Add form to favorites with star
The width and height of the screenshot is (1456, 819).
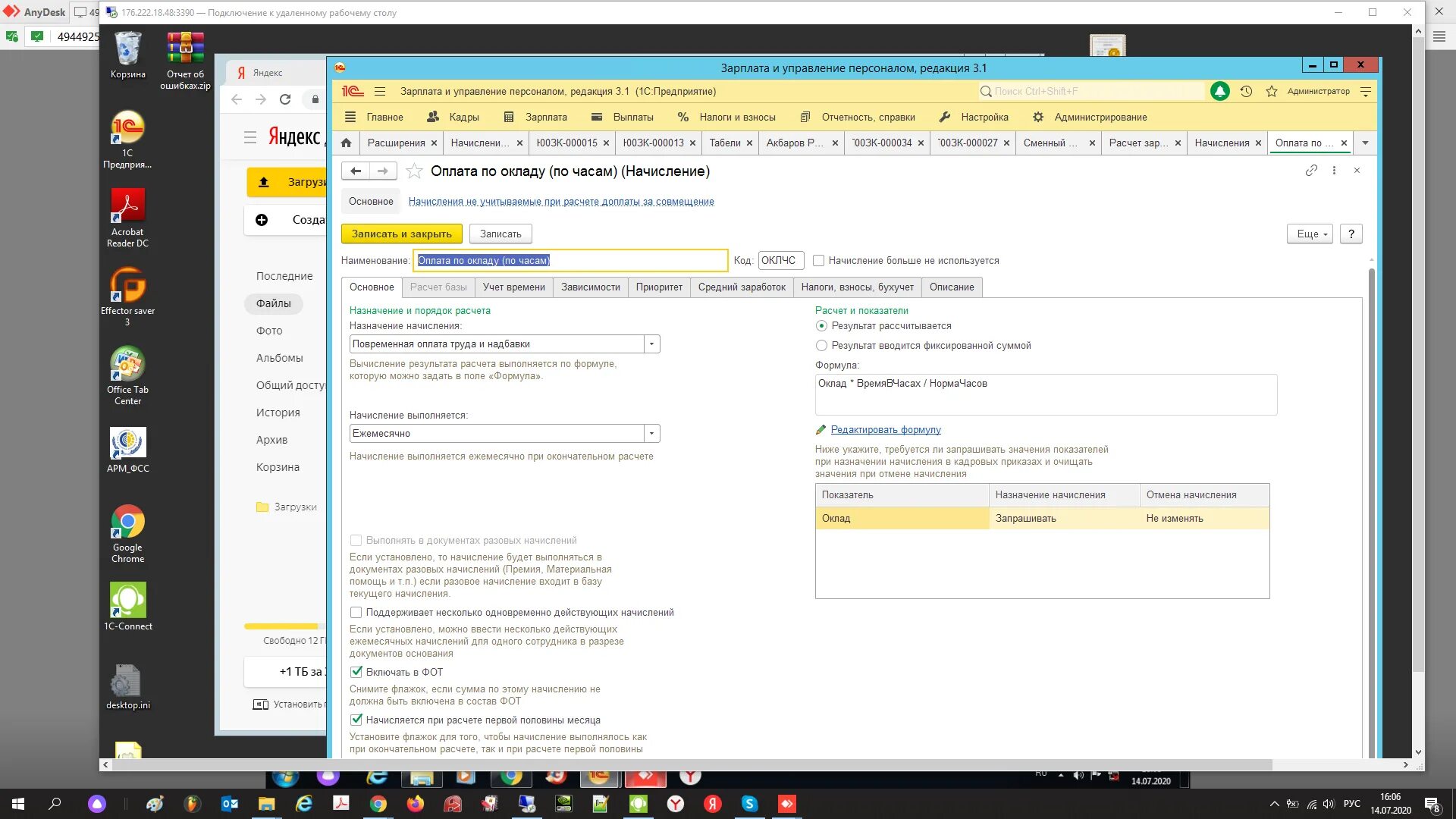(414, 171)
